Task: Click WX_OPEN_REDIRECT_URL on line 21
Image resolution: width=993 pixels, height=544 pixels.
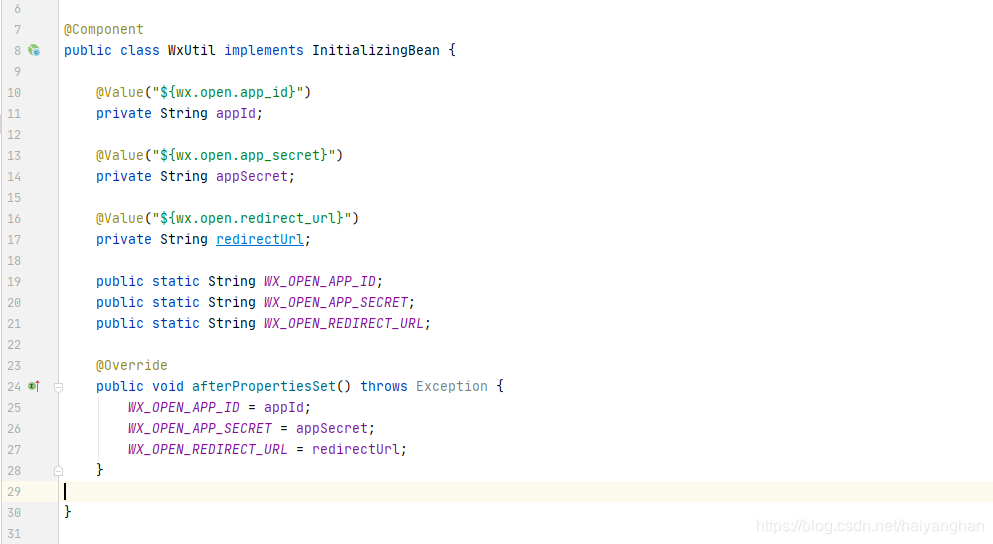Action: click(344, 323)
